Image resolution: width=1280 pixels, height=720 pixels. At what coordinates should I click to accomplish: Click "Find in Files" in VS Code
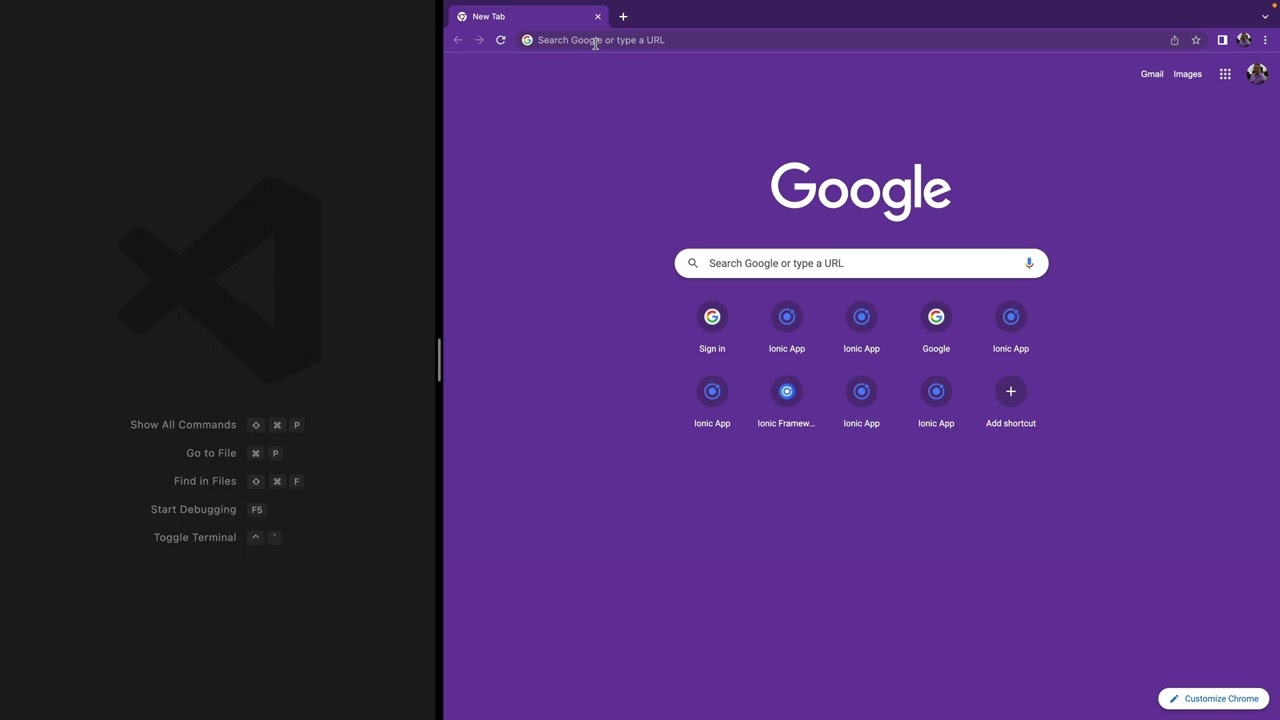(x=205, y=481)
